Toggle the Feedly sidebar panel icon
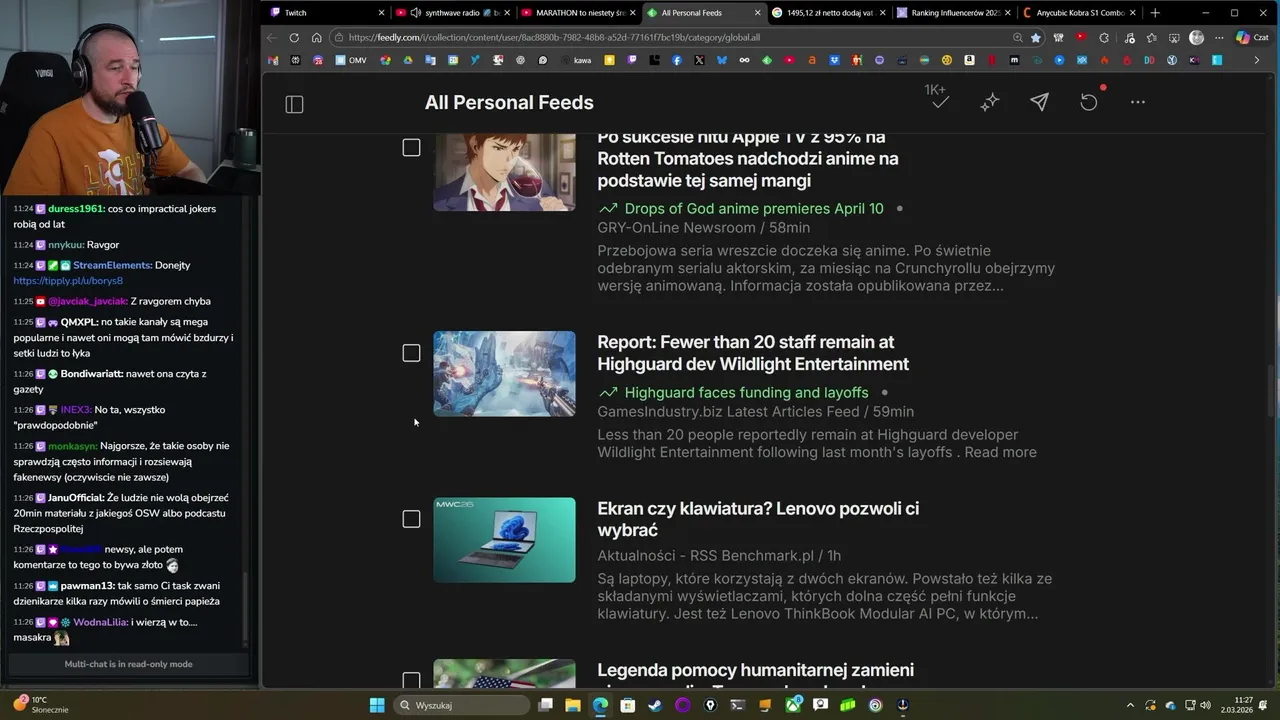The image size is (1280, 720). (x=294, y=104)
